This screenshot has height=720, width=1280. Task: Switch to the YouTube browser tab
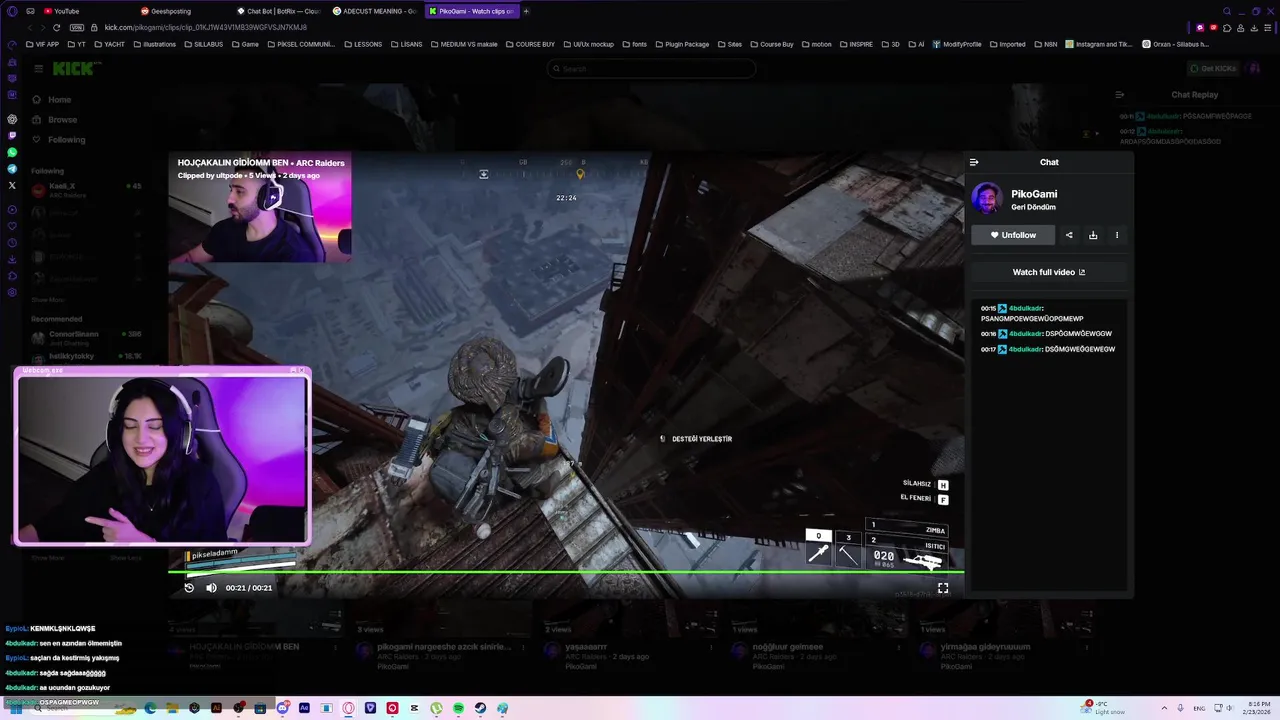(x=62, y=11)
